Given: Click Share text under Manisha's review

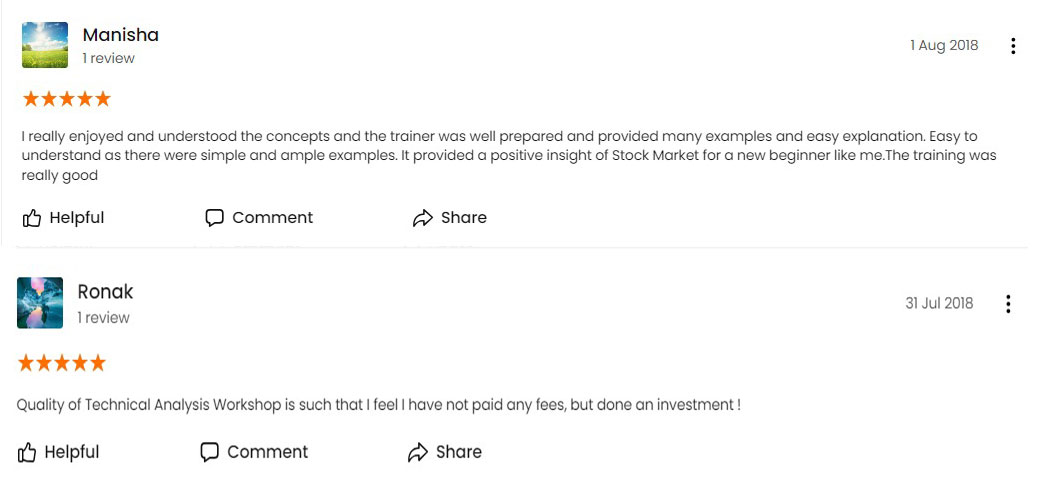Looking at the screenshot, I should point(464,218).
